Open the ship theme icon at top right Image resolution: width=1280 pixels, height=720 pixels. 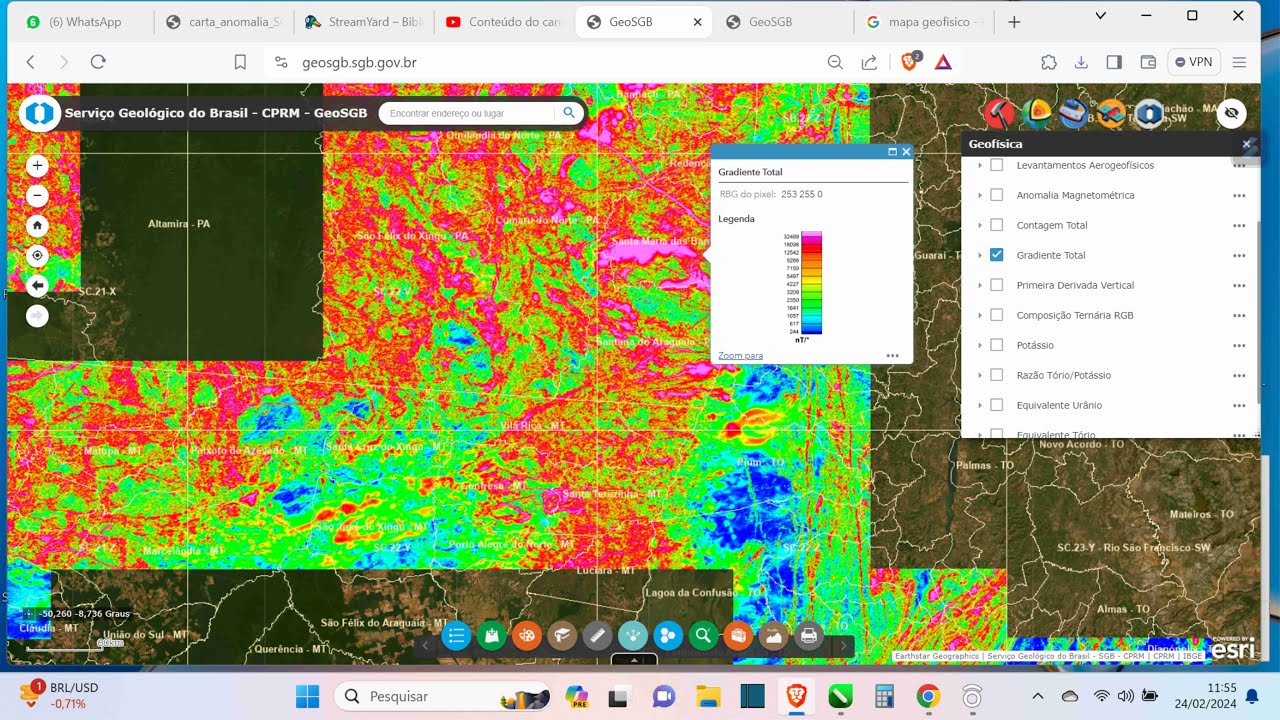pyautogui.click(x=1073, y=113)
